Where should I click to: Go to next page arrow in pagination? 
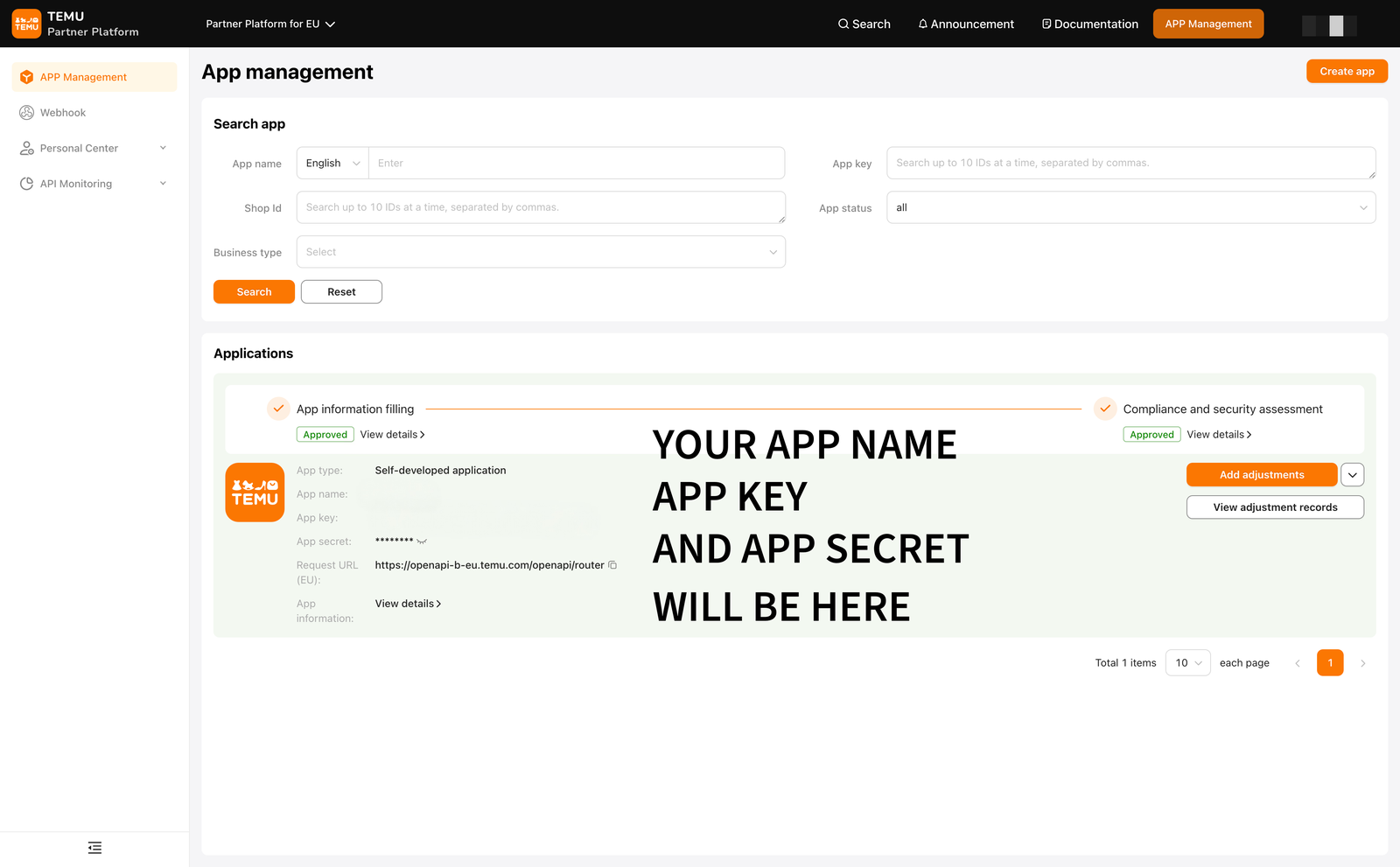point(1362,663)
